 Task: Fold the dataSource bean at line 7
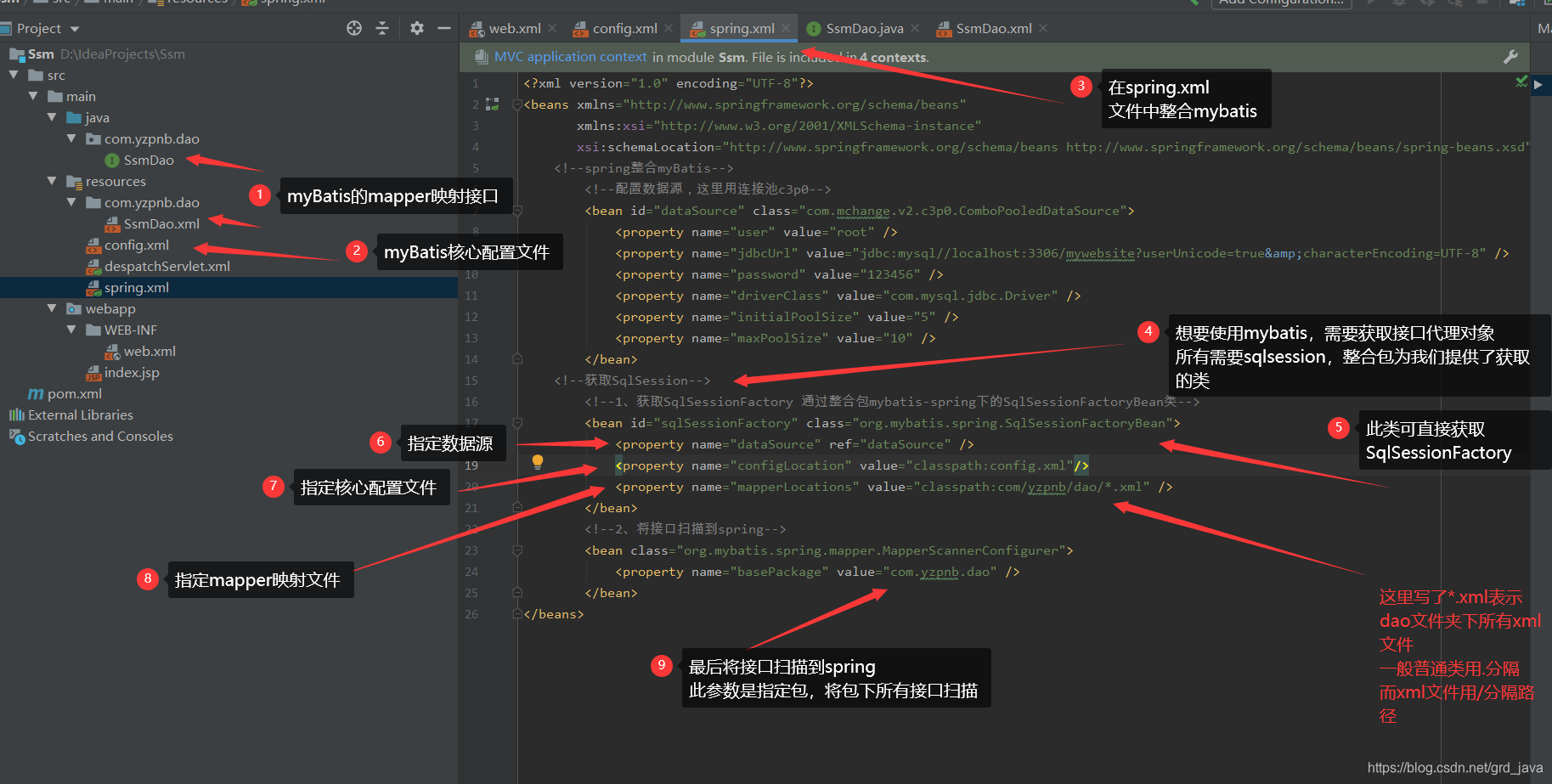pos(517,211)
